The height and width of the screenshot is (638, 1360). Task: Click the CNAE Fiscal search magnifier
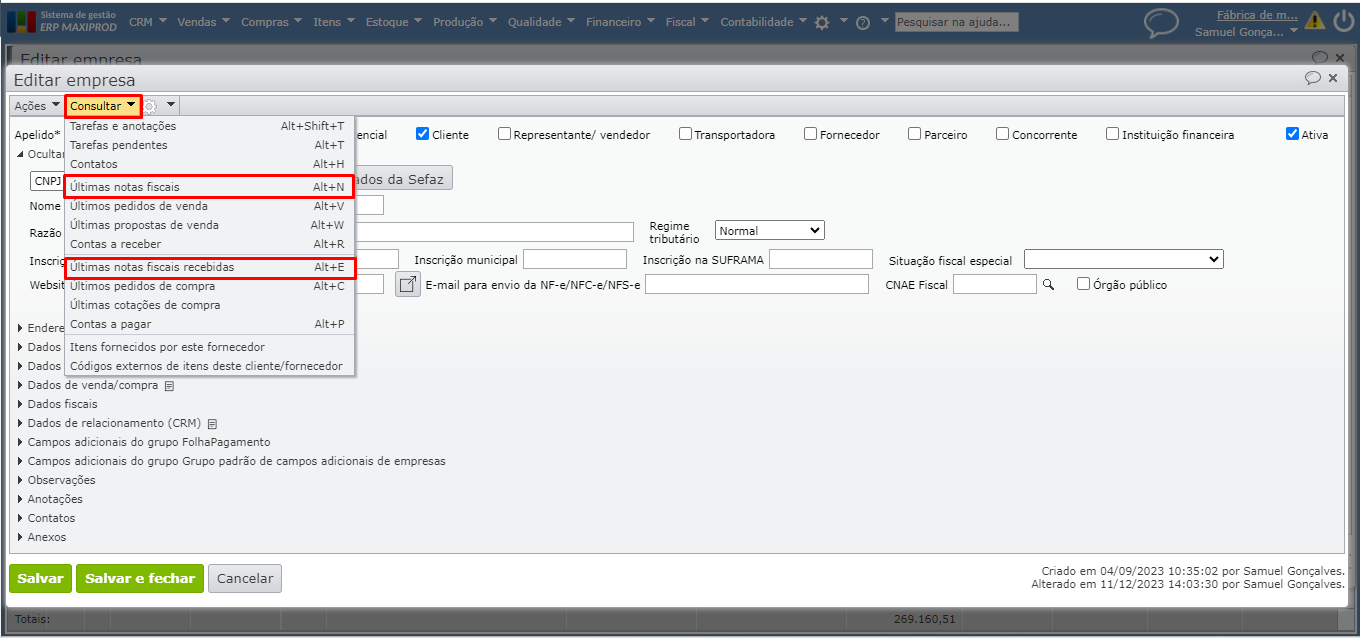1048,285
